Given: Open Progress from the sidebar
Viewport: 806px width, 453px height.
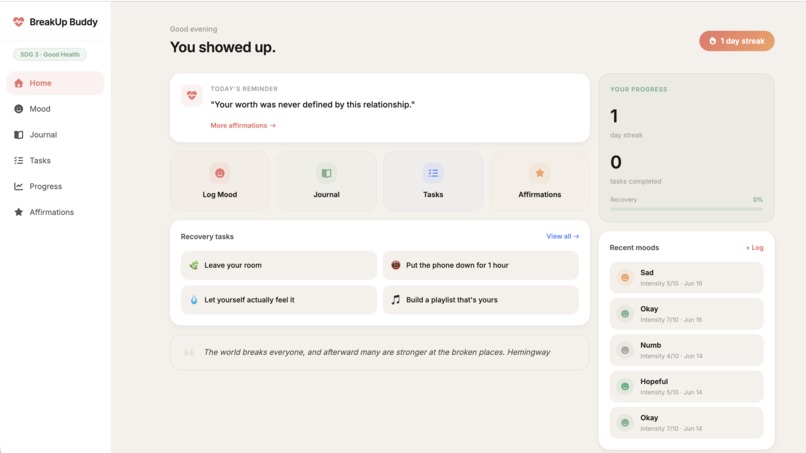Looking at the screenshot, I should coord(55,186).
